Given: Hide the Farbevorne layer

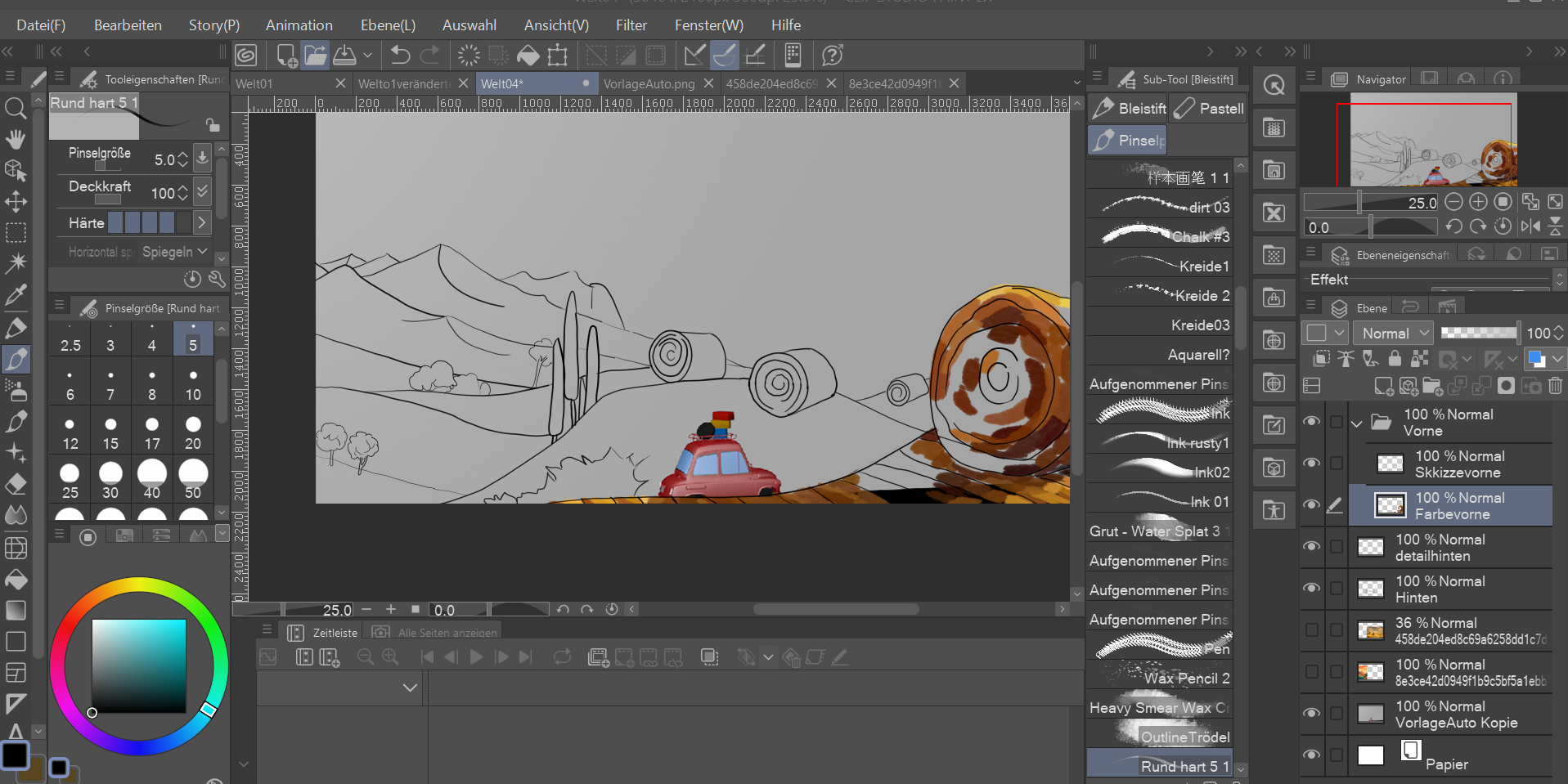Looking at the screenshot, I should click(x=1311, y=505).
